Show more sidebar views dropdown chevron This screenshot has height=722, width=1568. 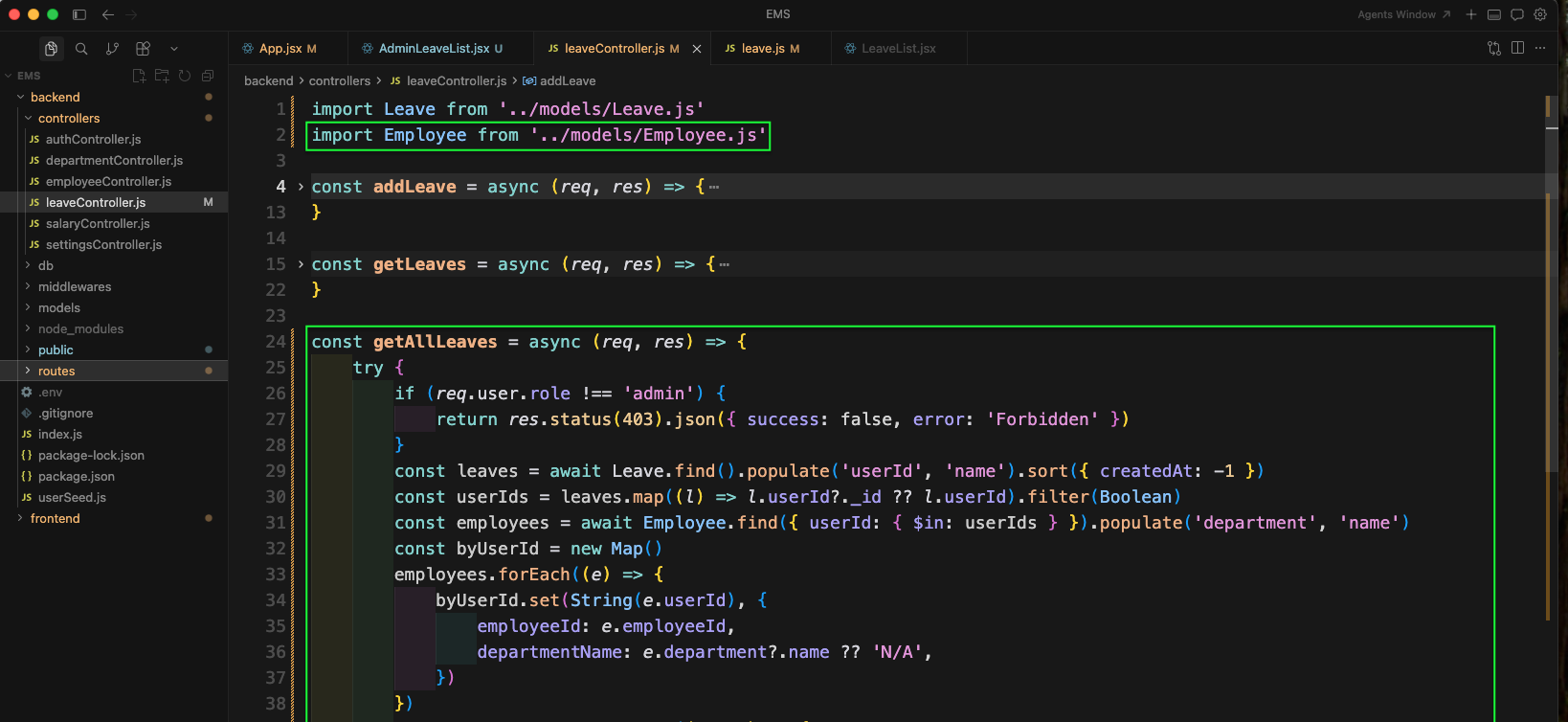[173, 48]
